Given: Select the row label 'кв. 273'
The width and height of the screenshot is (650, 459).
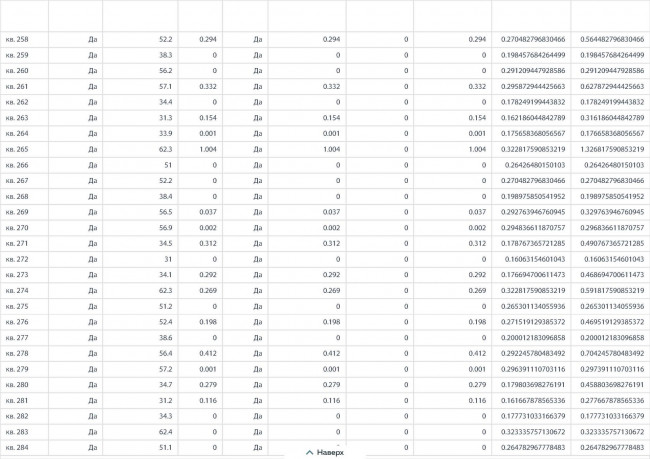Looking at the screenshot, I should (17, 275).
